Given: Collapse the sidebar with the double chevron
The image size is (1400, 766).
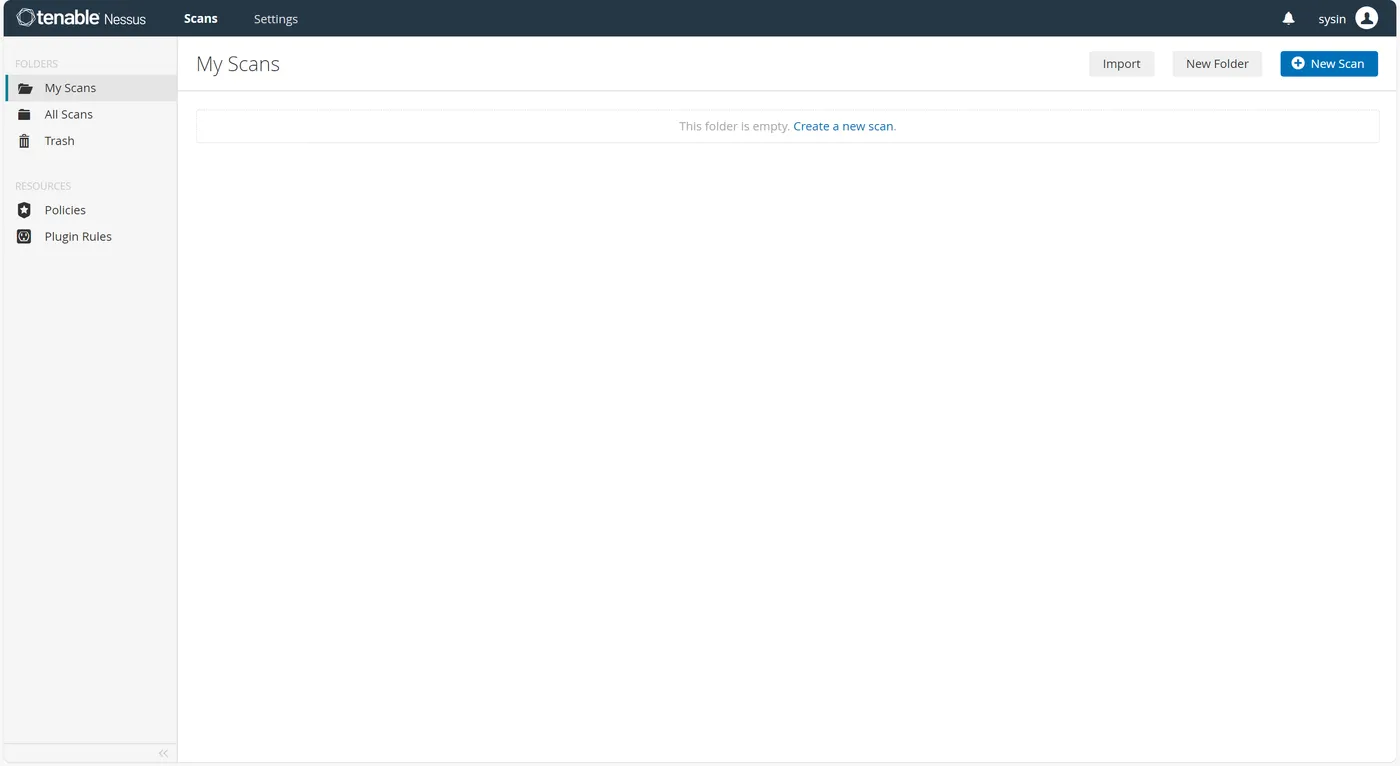Looking at the screenshot, I should point(163,753).
